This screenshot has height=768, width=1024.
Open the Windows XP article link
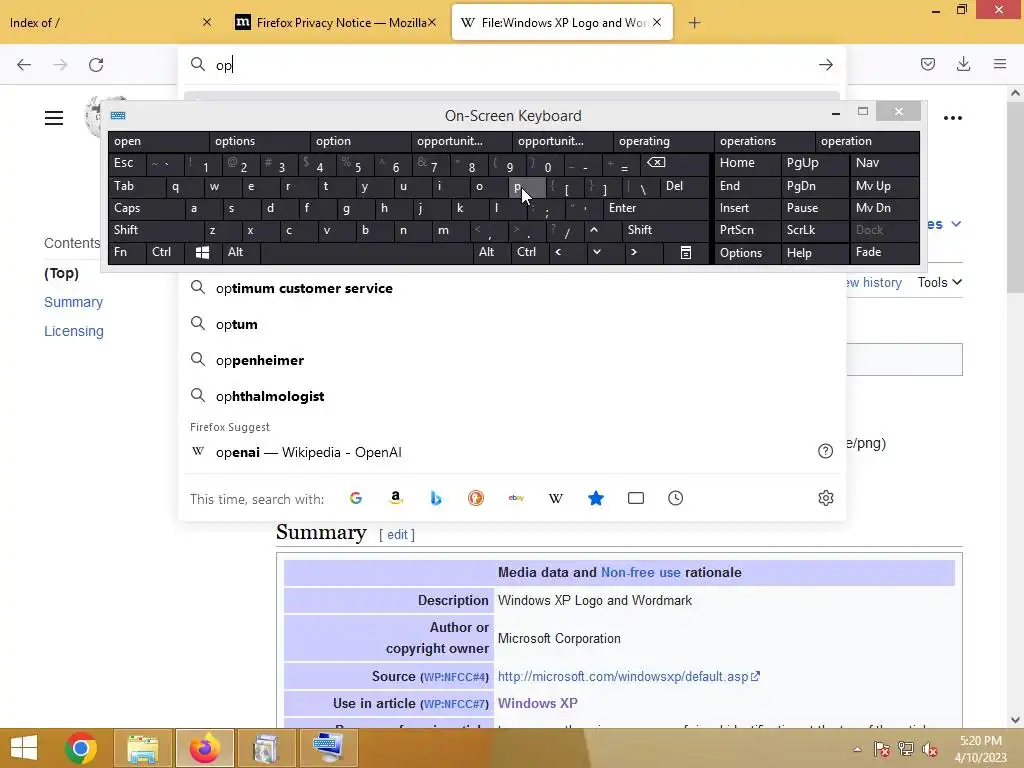click(x=537, y=703)
